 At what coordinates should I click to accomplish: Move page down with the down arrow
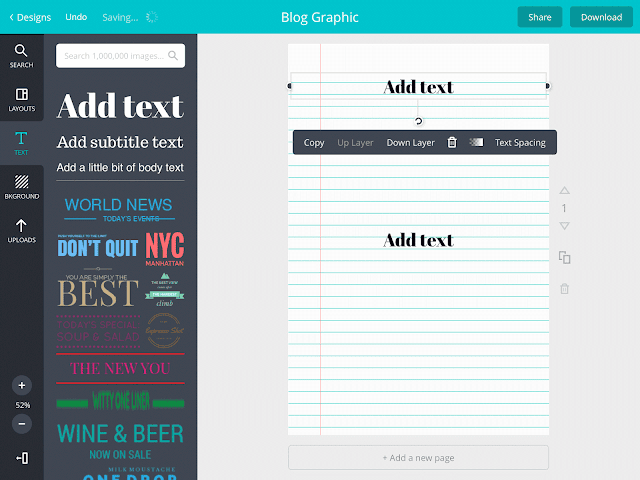pyautogui.click(x=564, y=226)
